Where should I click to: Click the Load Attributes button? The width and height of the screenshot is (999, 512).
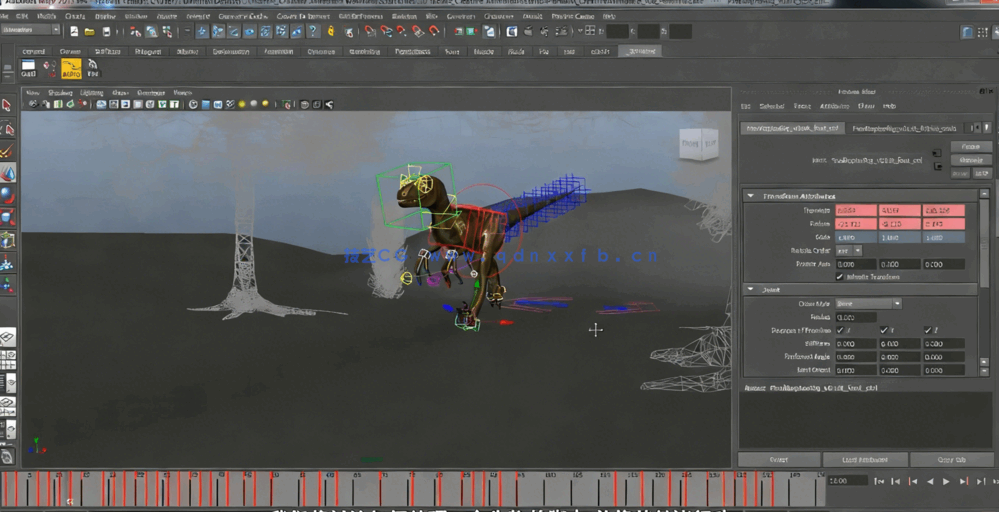[x=865, y=460]
